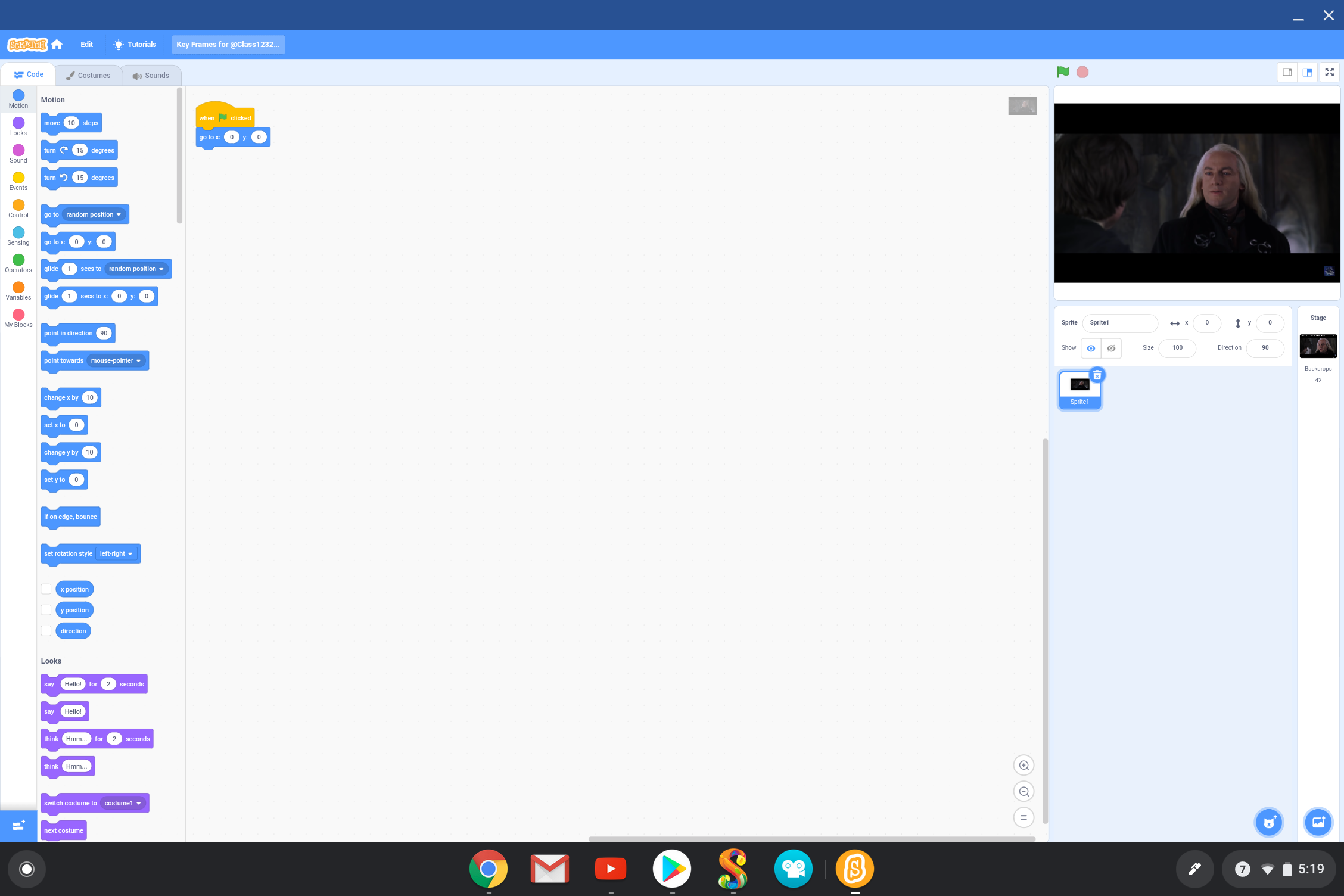Click the green flag to run the project

pyautogui.click(x=1063, y=71)
